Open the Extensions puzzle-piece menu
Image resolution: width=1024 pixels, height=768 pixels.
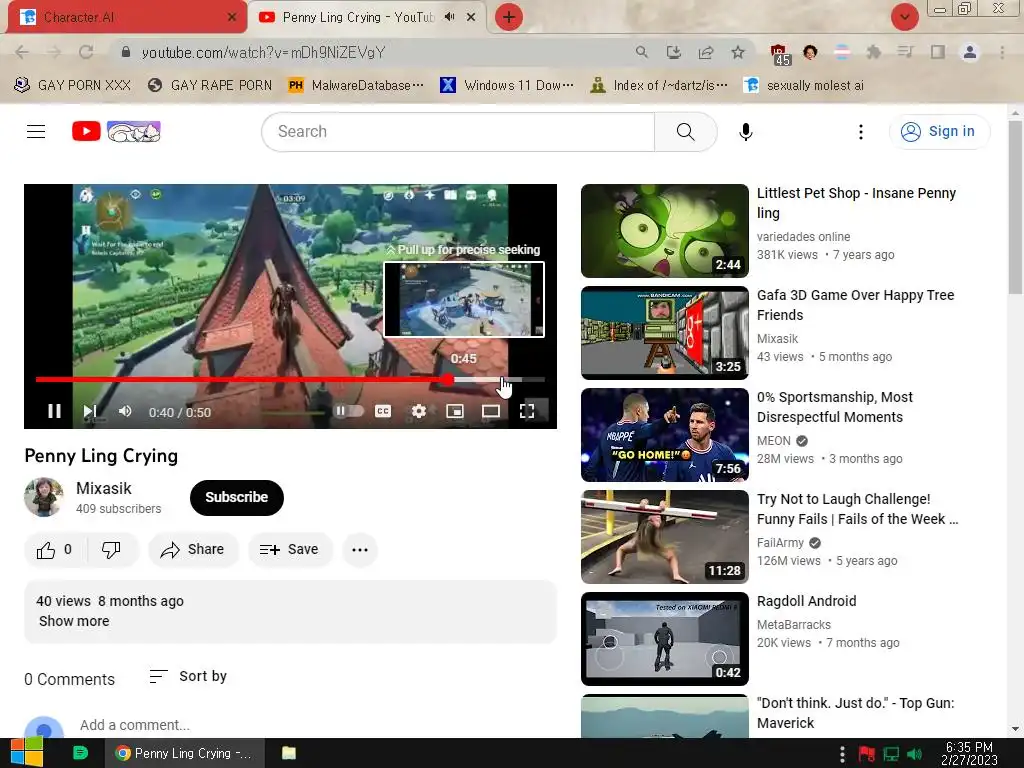(x=874, y=52)
